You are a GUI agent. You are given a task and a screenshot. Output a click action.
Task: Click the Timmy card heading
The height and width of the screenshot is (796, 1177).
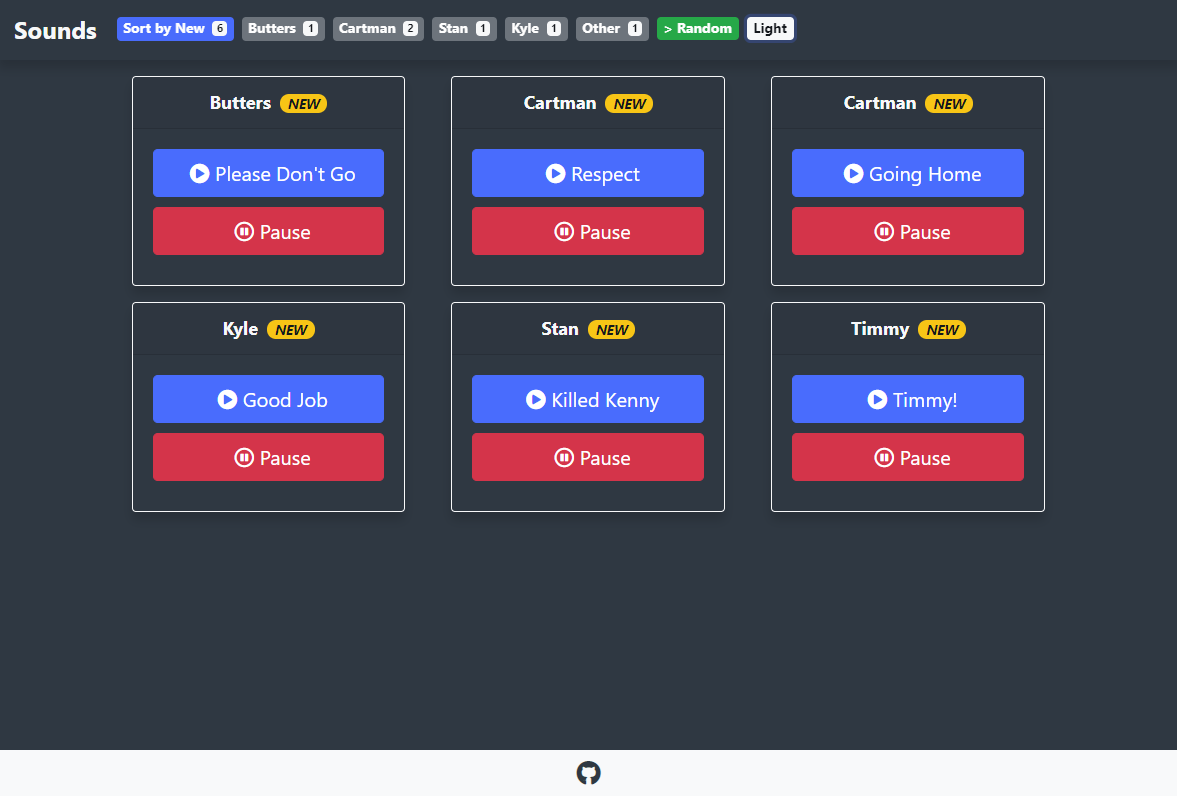point(880,329)
